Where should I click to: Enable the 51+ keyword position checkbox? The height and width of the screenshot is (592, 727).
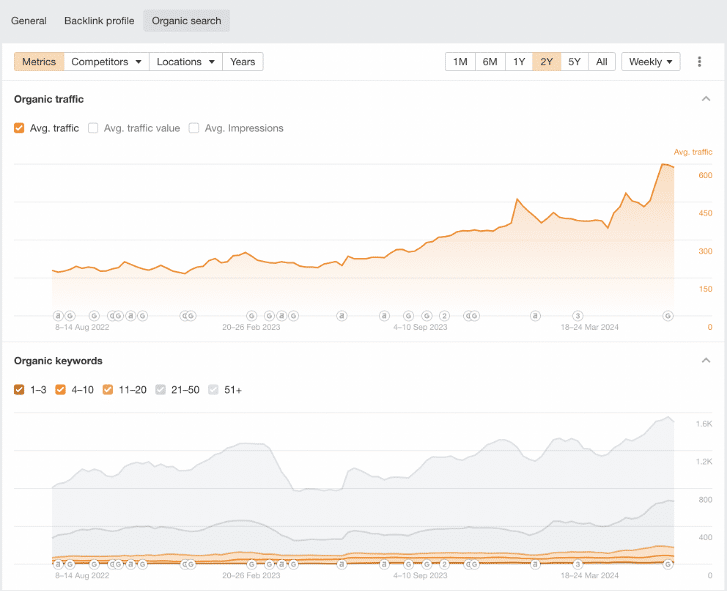[212, 390]
